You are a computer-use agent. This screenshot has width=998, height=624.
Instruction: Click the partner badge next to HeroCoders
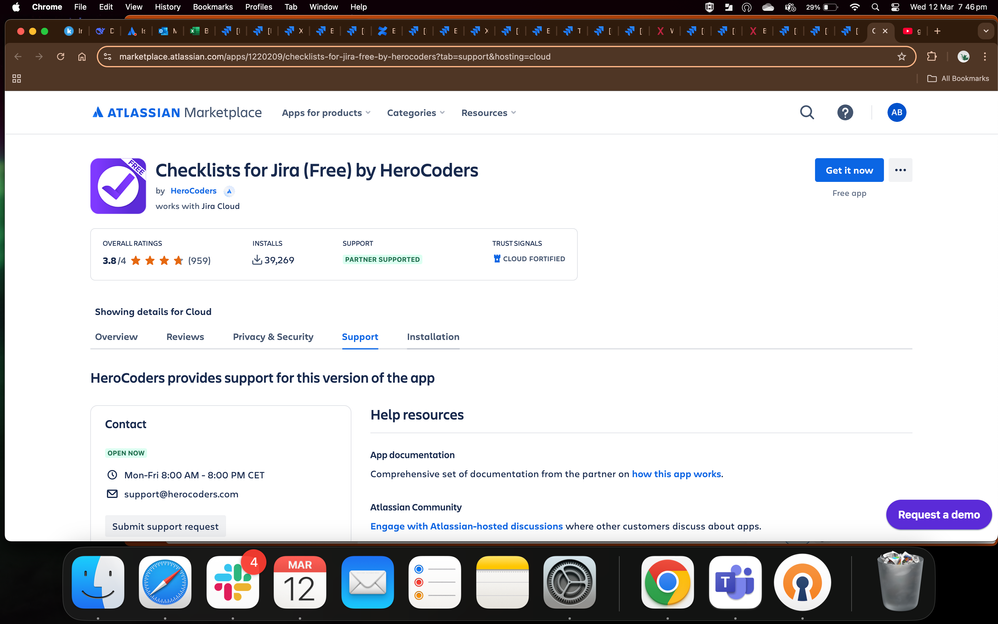pyautogui.click(x=229, y=191)
